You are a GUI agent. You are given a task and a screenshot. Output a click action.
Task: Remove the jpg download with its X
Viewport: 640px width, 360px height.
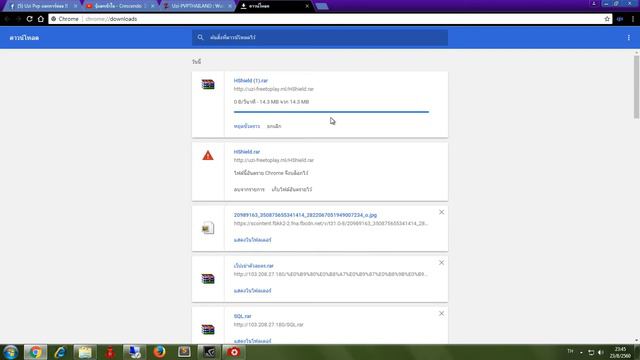[441, 212]
